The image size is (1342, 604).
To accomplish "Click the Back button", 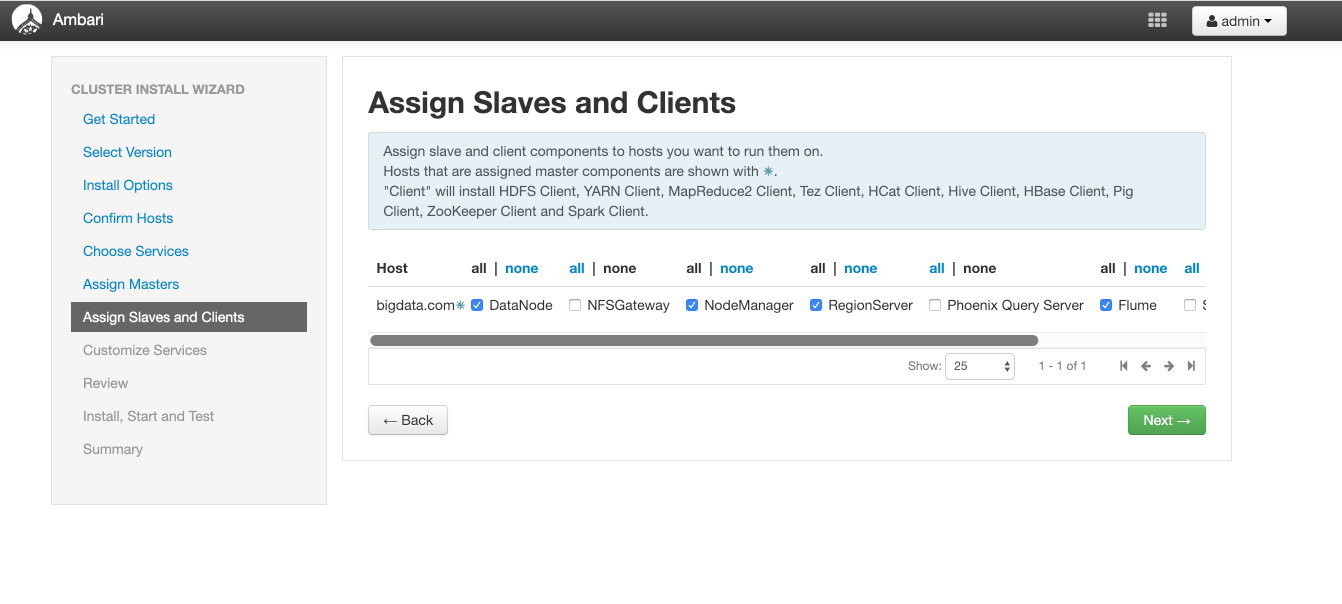I will [407, 419].
